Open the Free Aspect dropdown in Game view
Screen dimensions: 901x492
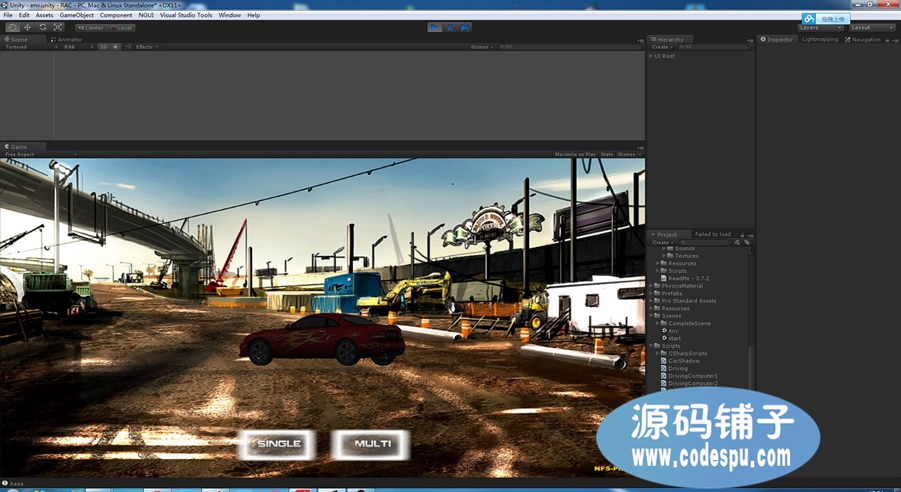click(40, 155)
